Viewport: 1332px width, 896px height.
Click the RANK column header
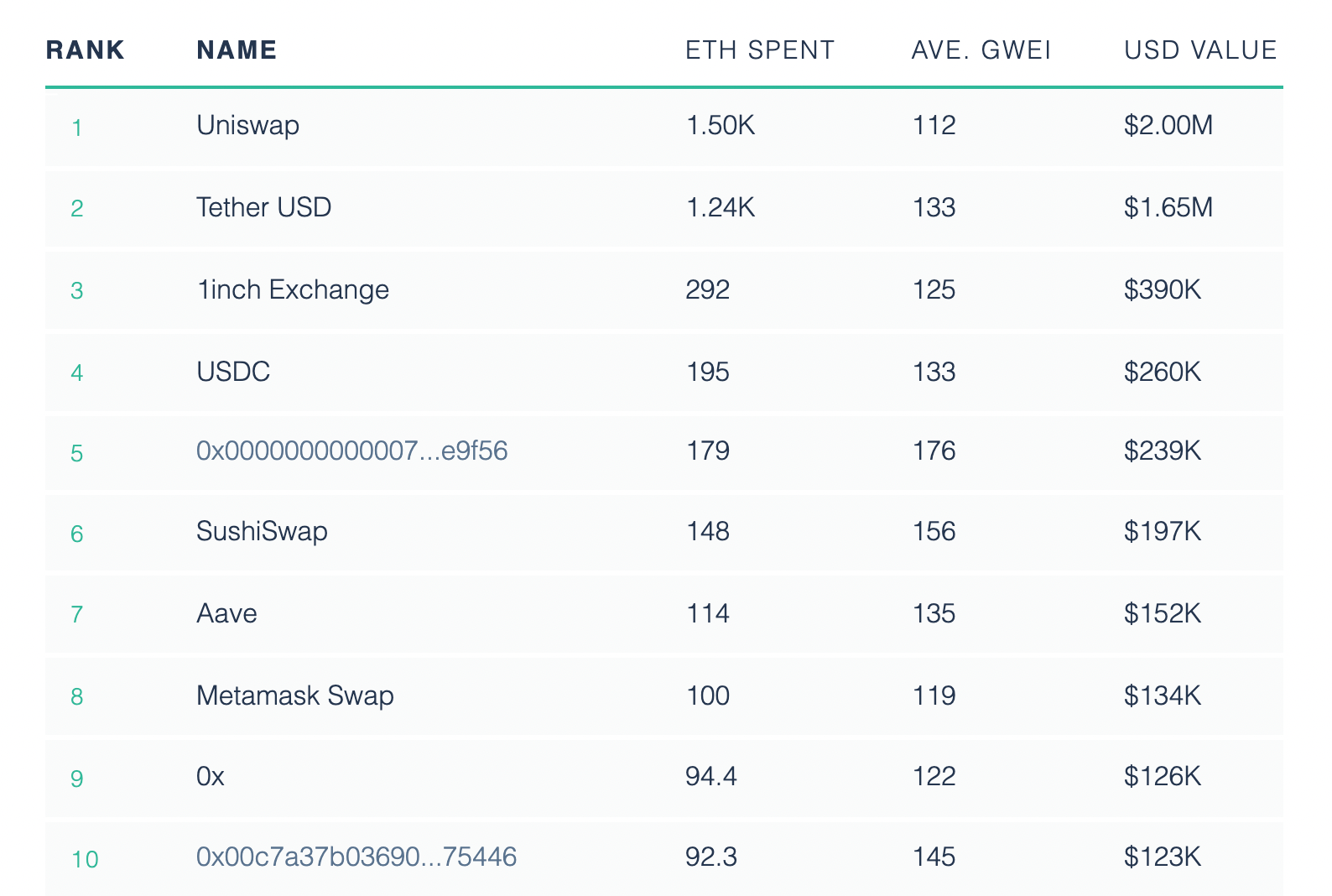[85, 50]
